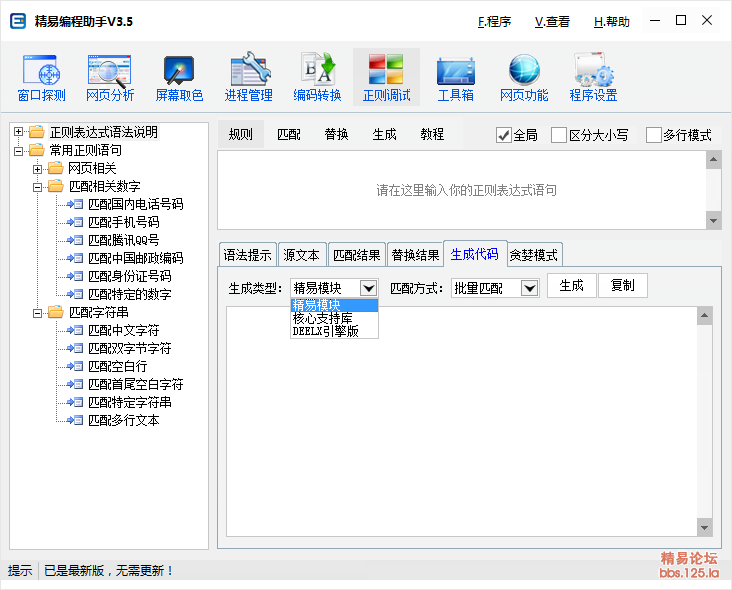Image resolution: width=732 pixels, height=590 pixels.
Task: Open the 生成代码 tab
Action: tap(475, 254)
